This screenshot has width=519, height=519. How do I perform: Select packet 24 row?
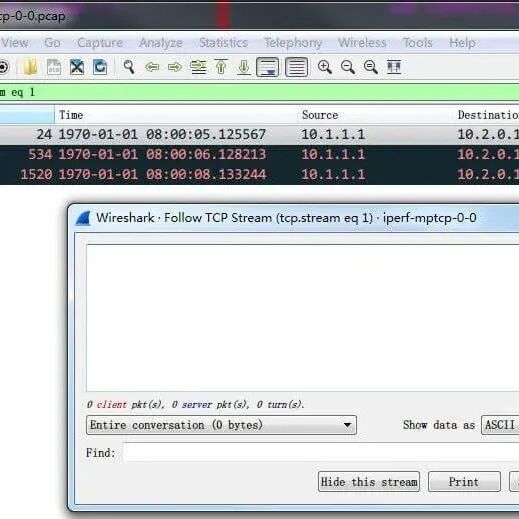(259, 134)
